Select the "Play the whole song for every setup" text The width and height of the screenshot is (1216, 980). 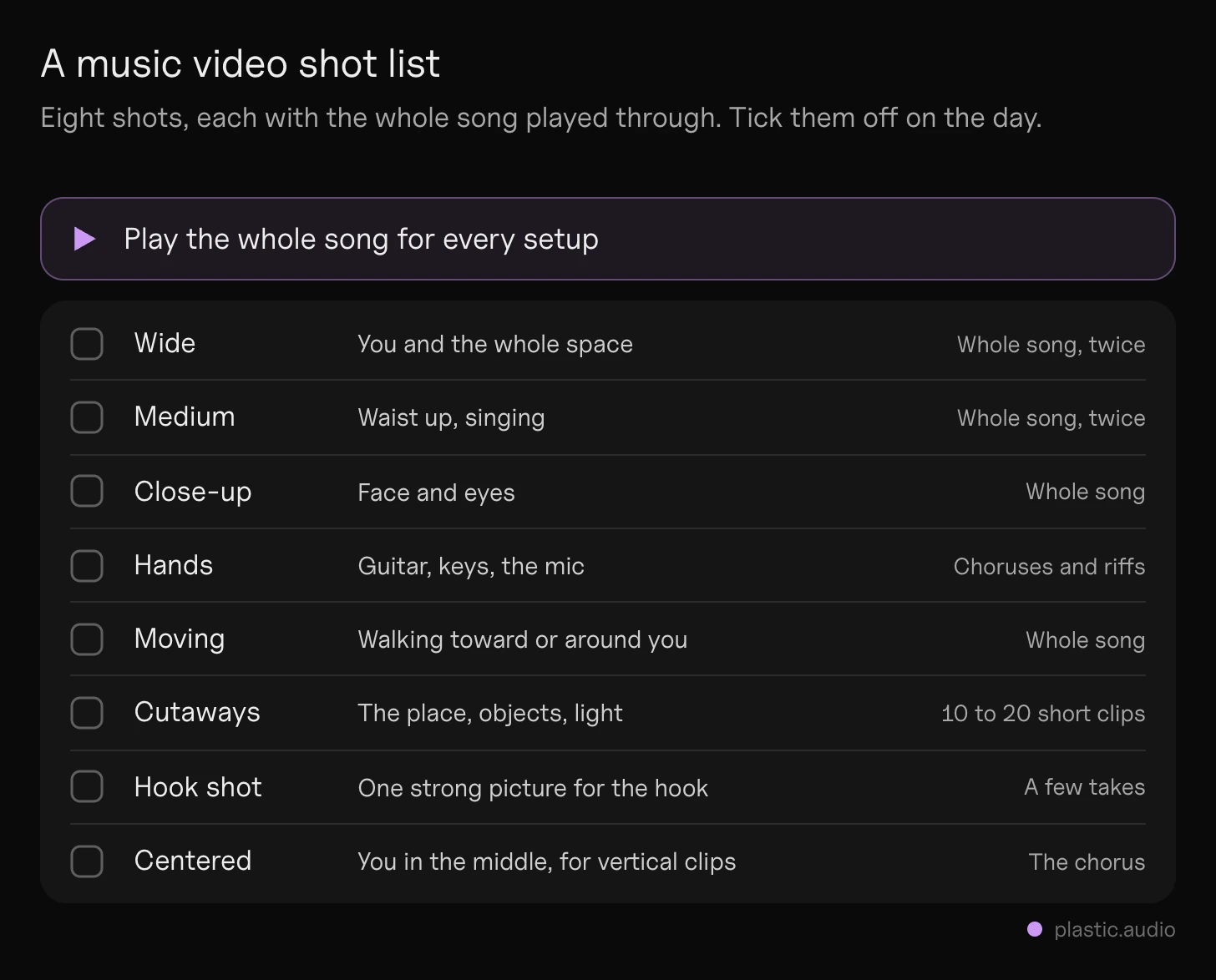tap(361, 240)
